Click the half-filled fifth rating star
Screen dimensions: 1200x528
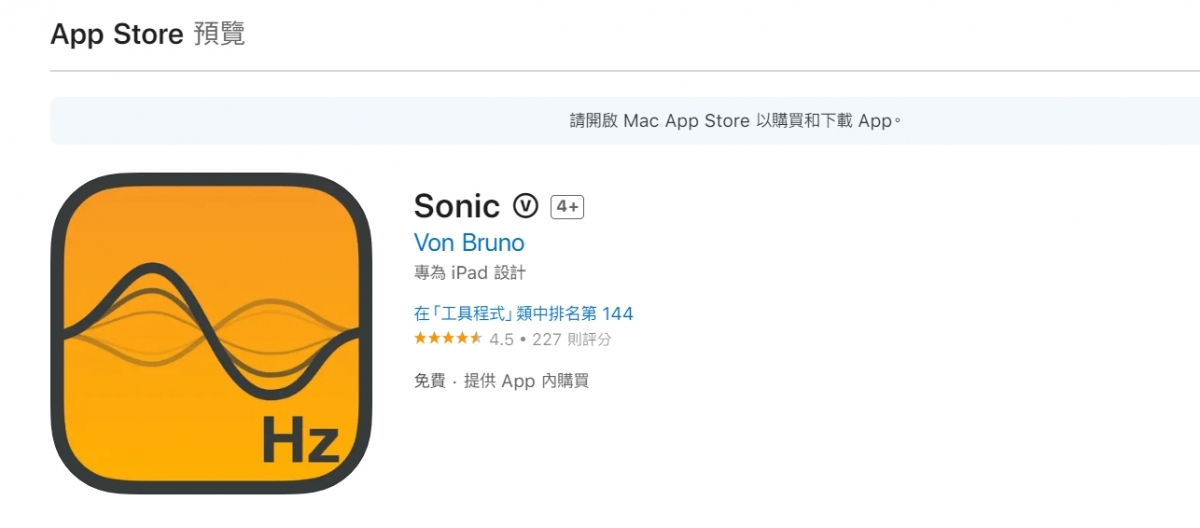coord(476,339)
